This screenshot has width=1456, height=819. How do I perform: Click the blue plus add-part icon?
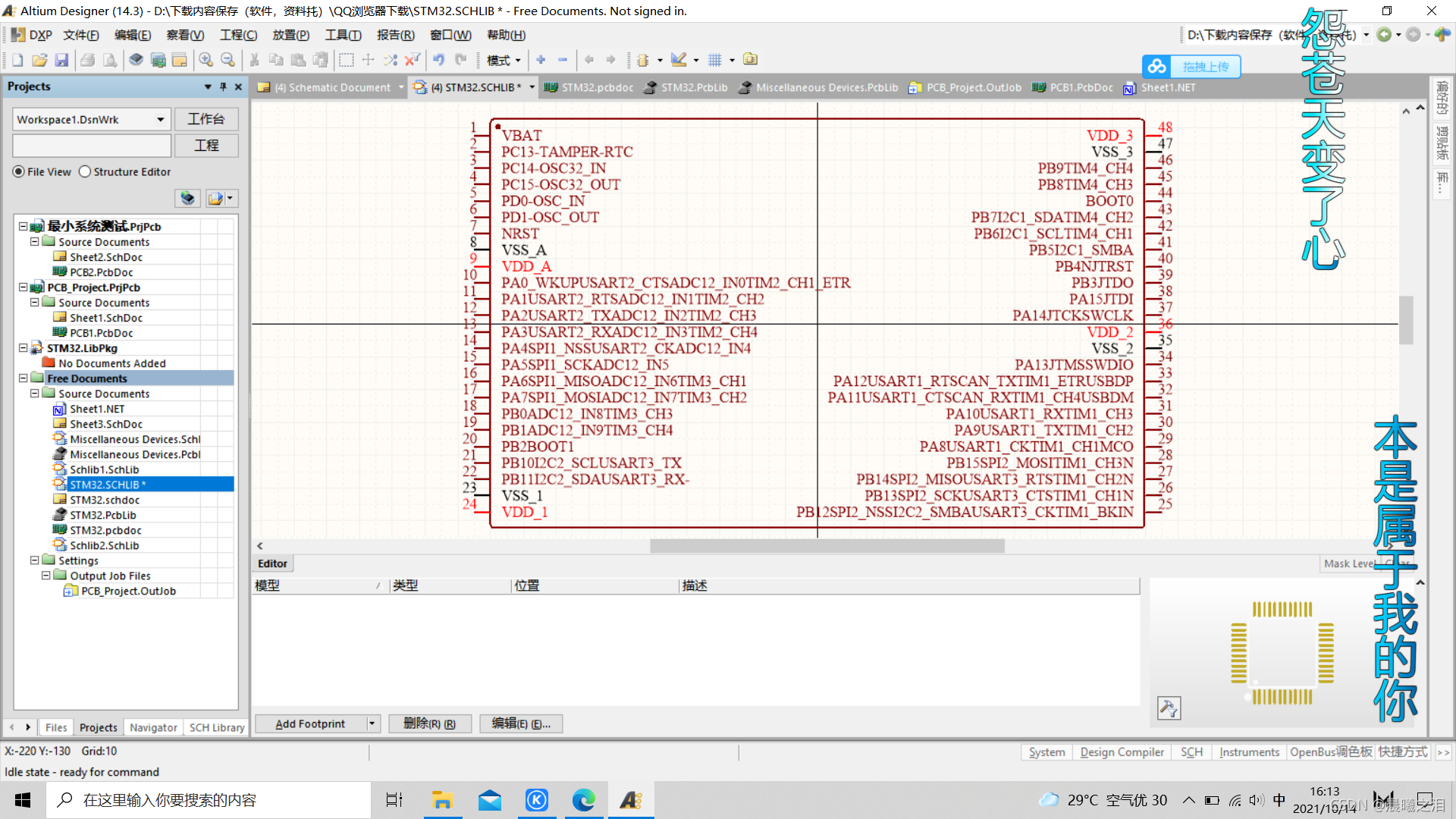pos(541,60)
